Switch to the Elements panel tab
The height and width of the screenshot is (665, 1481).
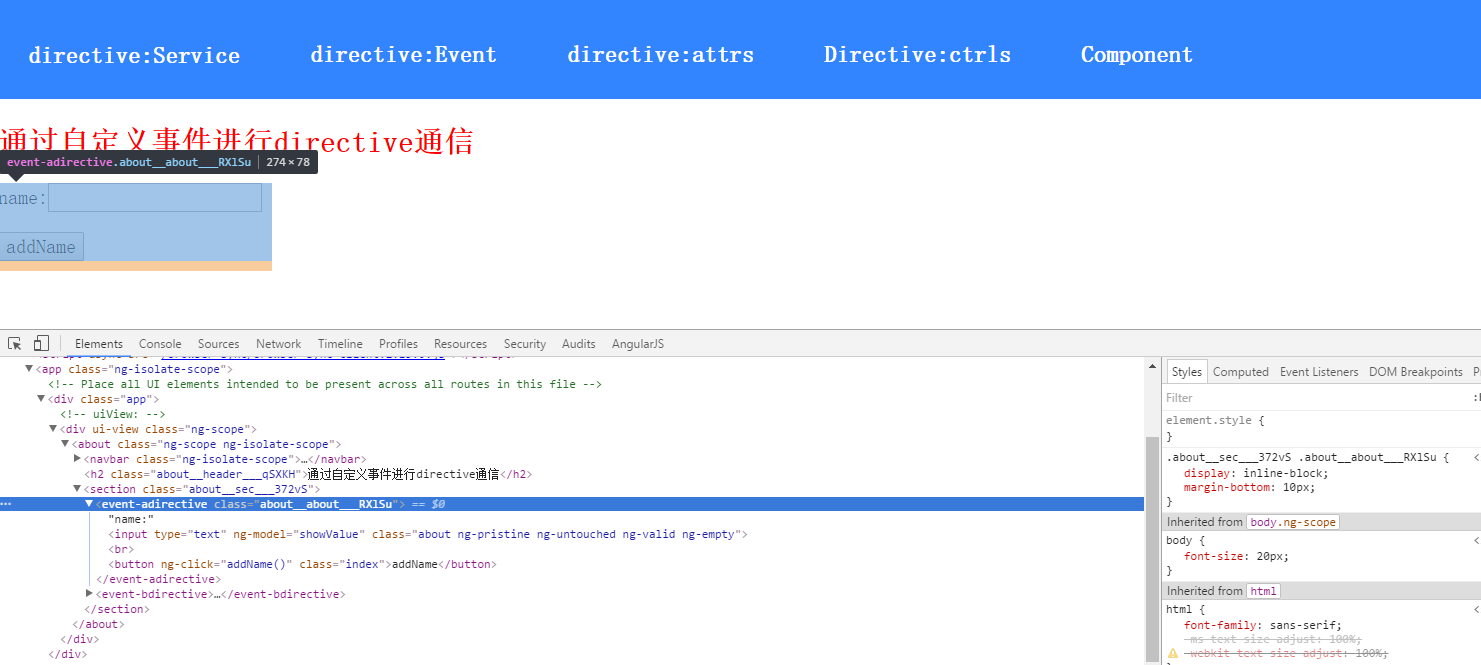[x=99, y=344]
